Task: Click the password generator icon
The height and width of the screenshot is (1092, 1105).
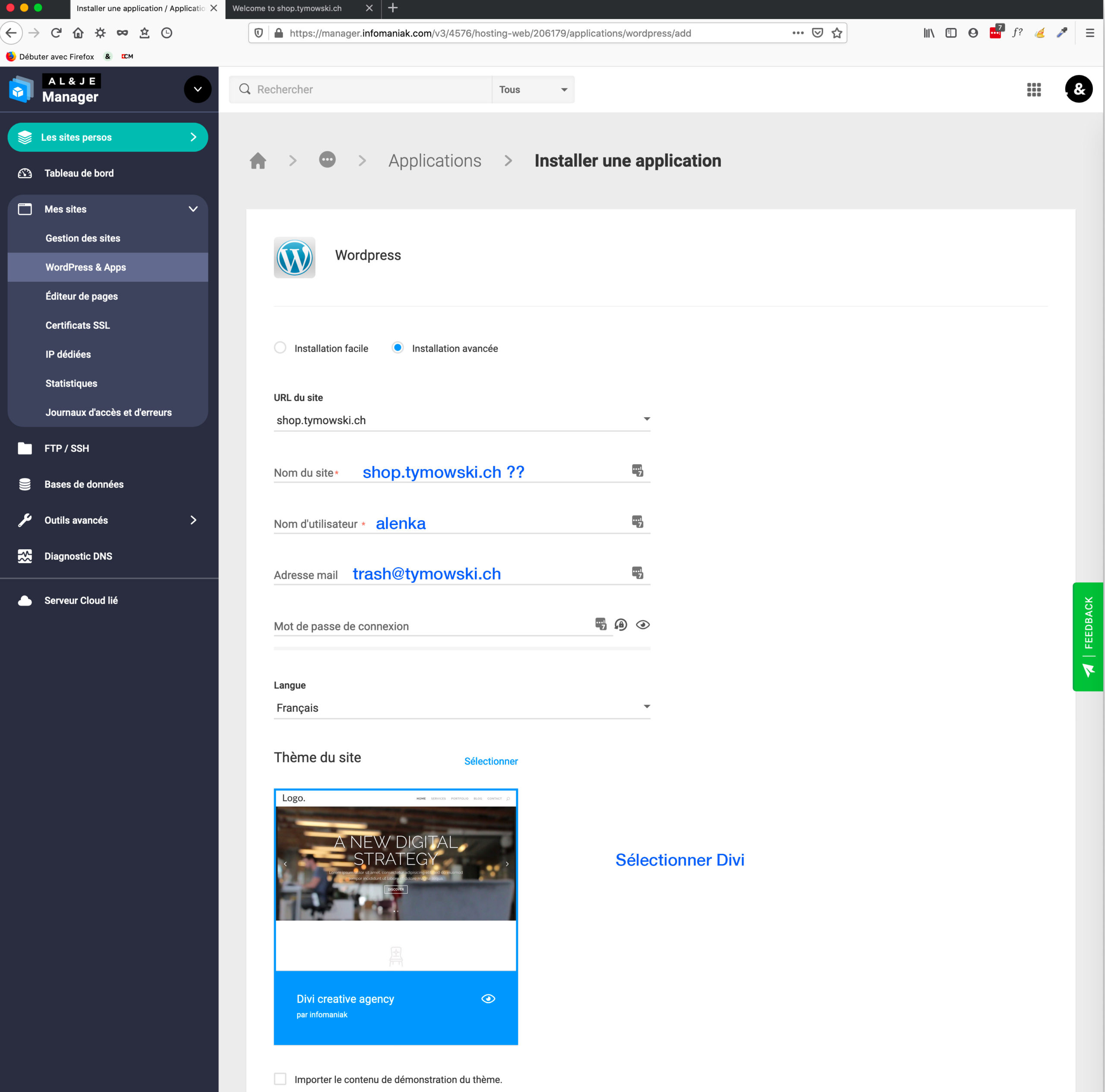Action: (621, 625)
